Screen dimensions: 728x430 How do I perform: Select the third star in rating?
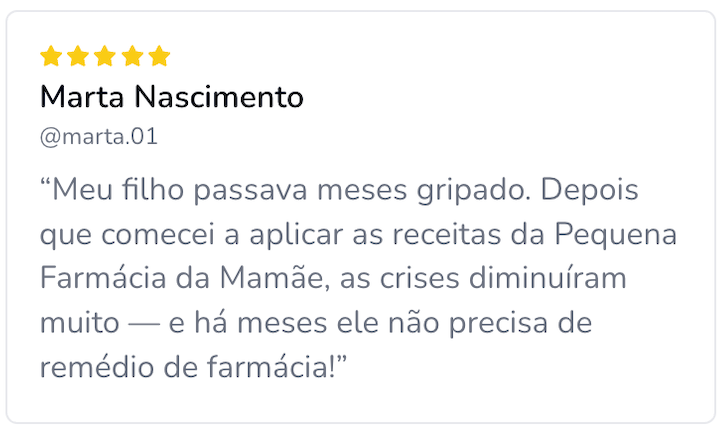105,56
